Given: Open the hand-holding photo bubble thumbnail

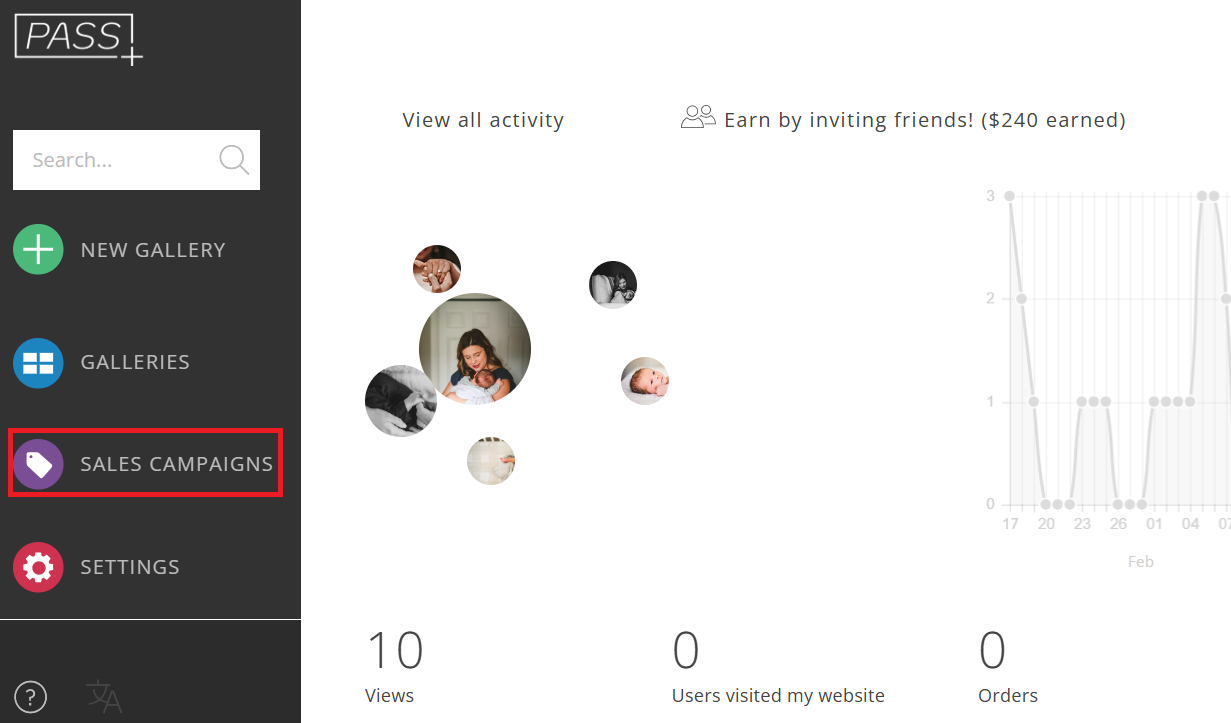Looking at the screenshot, I should pos(437,269).
